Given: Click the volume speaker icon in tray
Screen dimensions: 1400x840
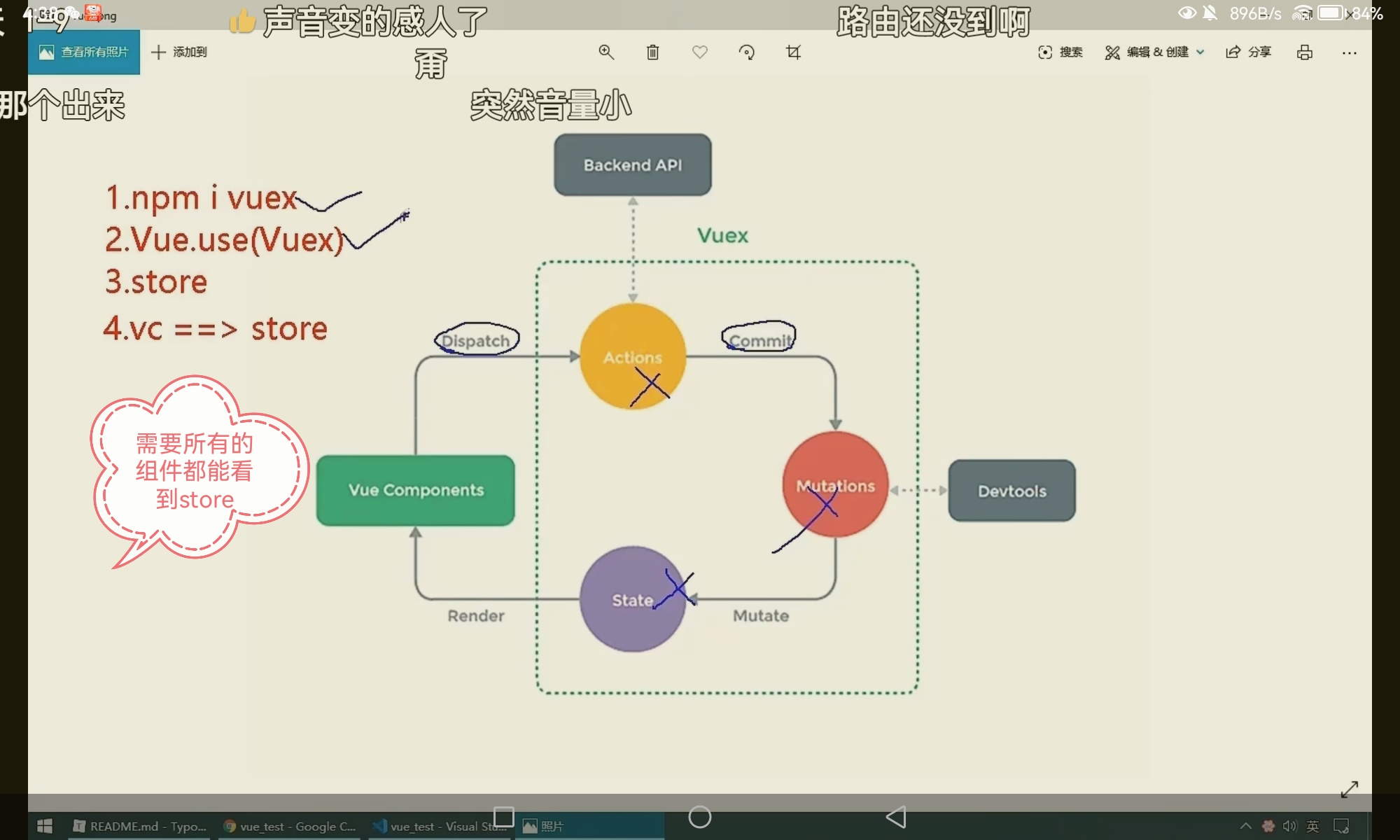Looking at the screenshot, I should tap(1289, 826).
